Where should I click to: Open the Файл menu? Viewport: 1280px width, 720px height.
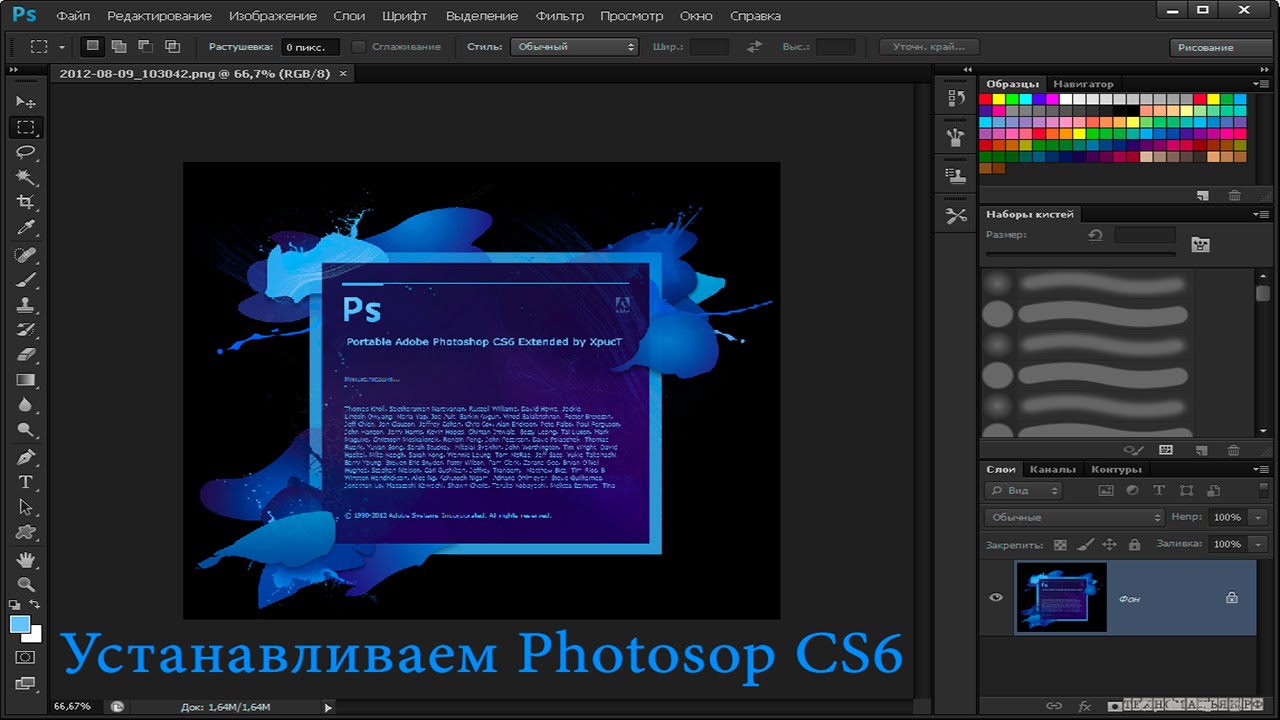(73, 16)
